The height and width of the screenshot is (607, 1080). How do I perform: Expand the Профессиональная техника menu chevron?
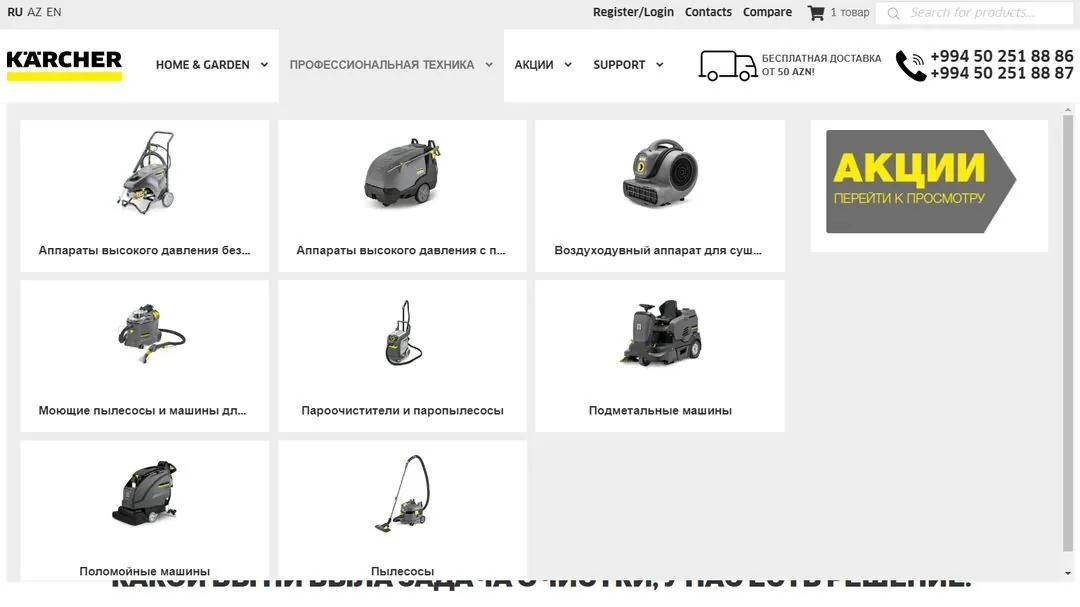(488, 65)
